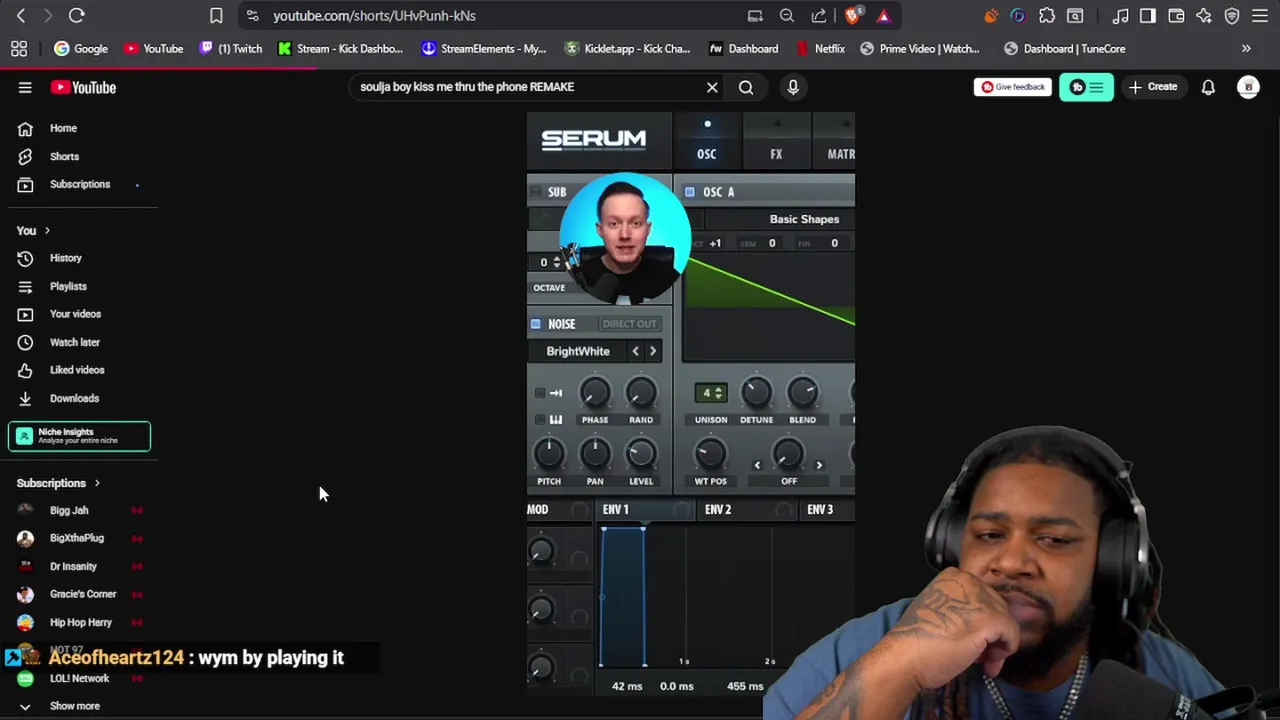Click the Give feedback button

[x=1012, y=87]
